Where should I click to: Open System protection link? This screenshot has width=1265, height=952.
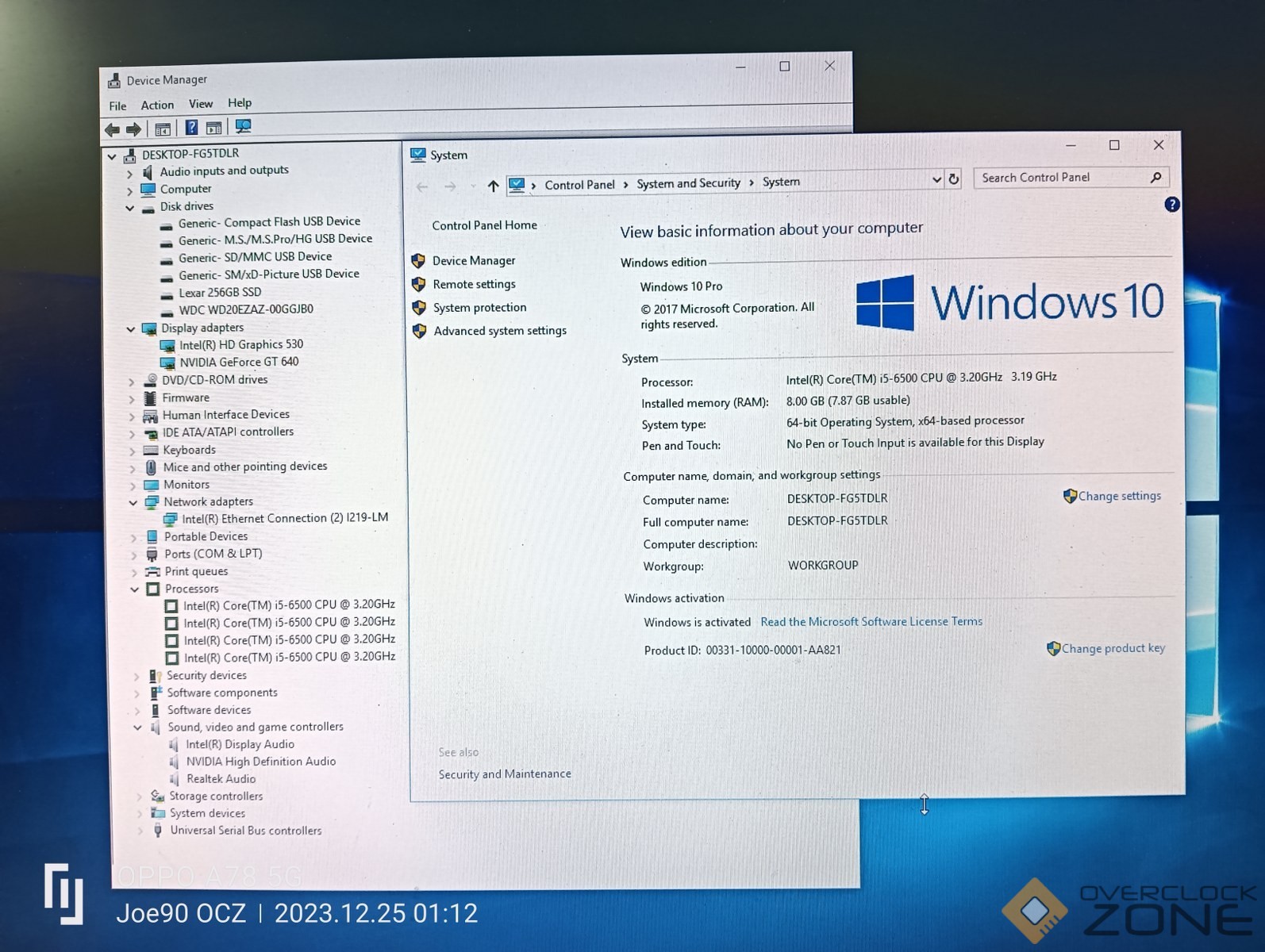(x=479, y=308)
